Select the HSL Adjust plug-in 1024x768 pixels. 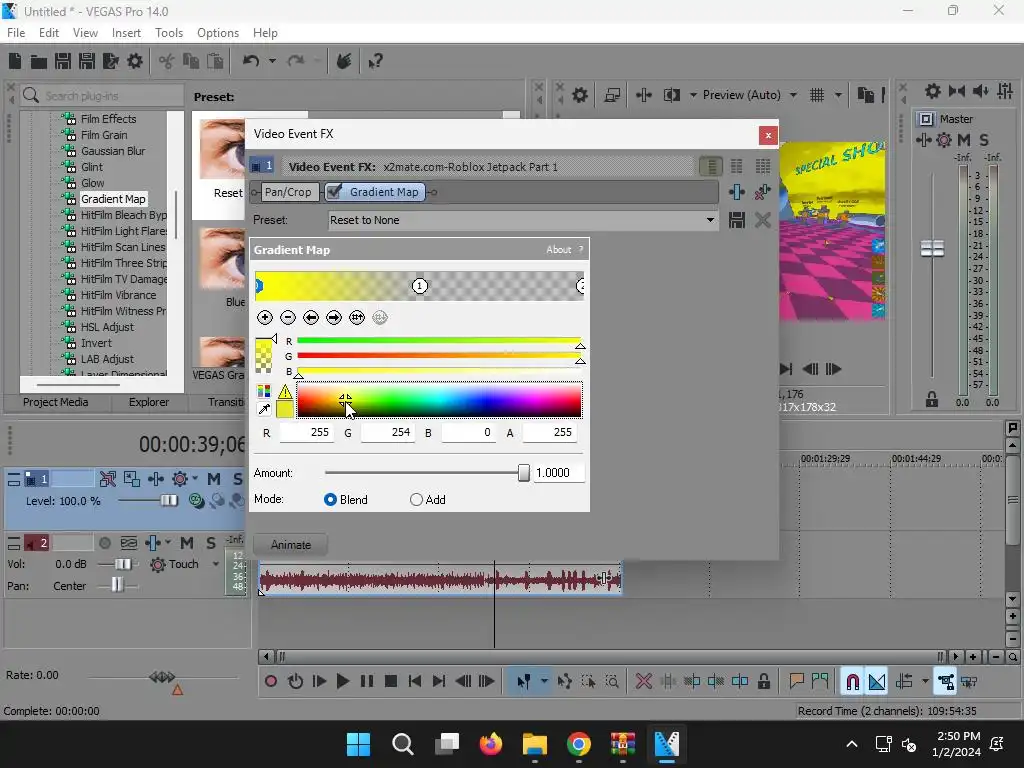click(107, 327)
